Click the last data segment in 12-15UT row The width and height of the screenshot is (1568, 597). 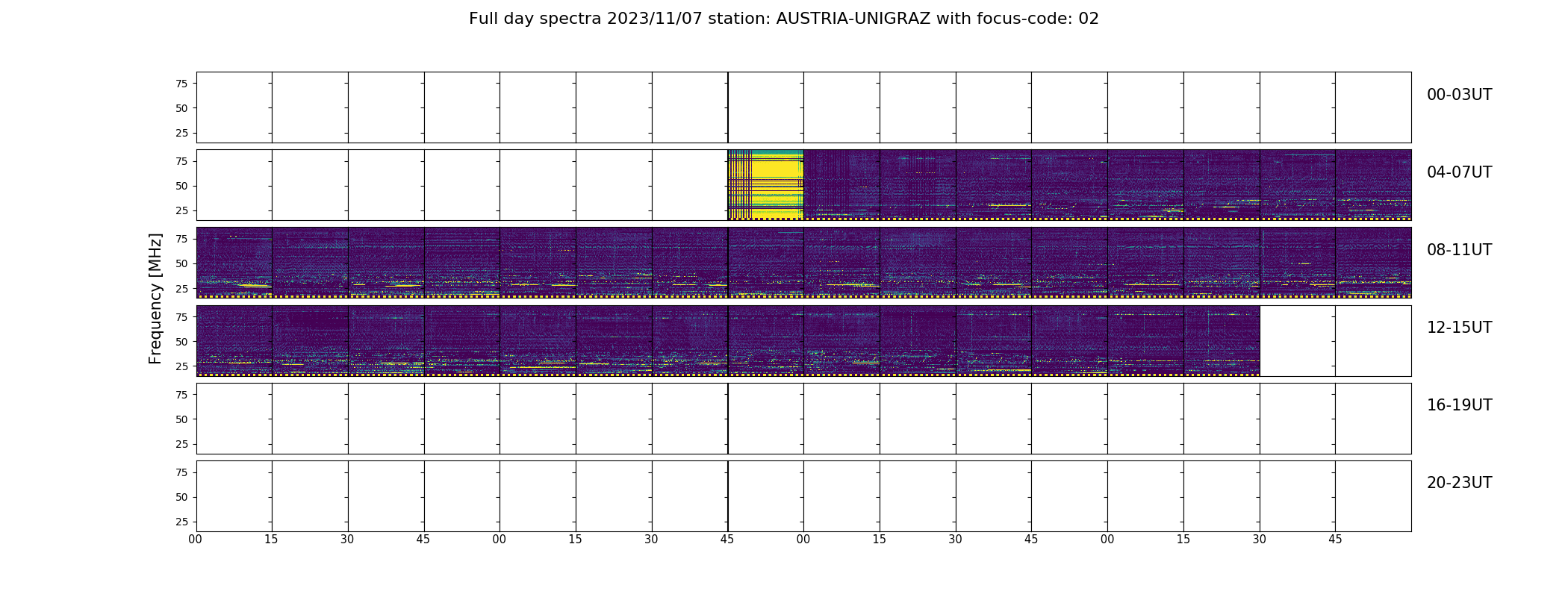(1222, 340)
